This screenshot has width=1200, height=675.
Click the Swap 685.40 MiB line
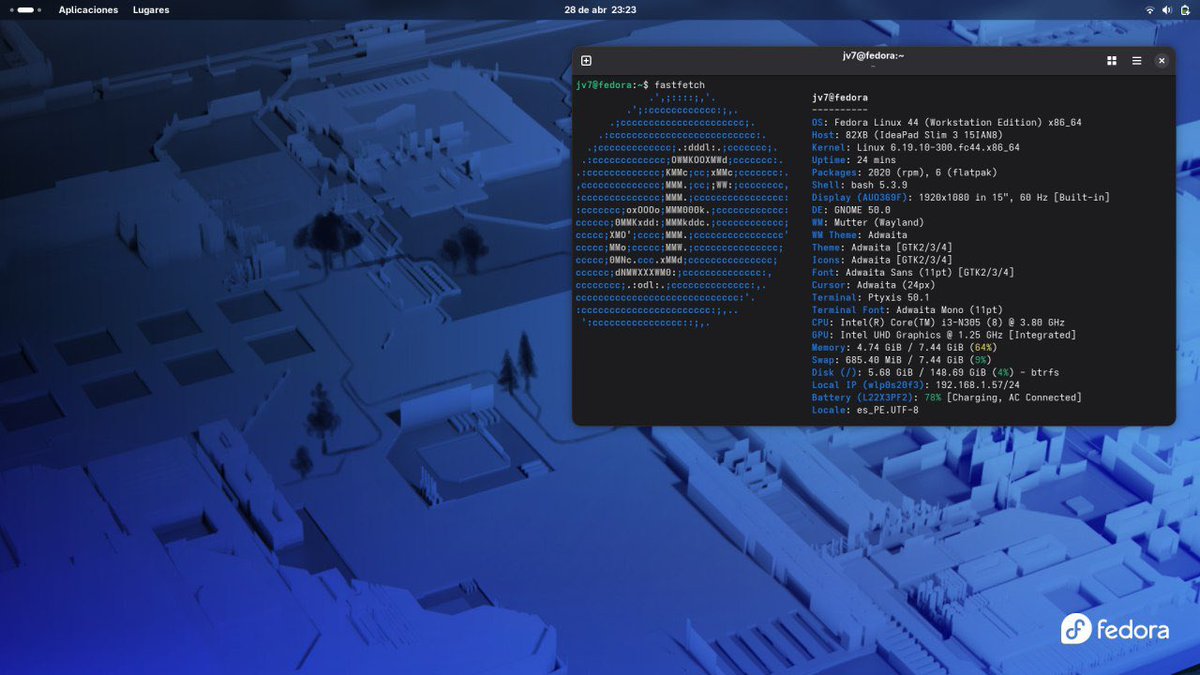click(901, 360)
